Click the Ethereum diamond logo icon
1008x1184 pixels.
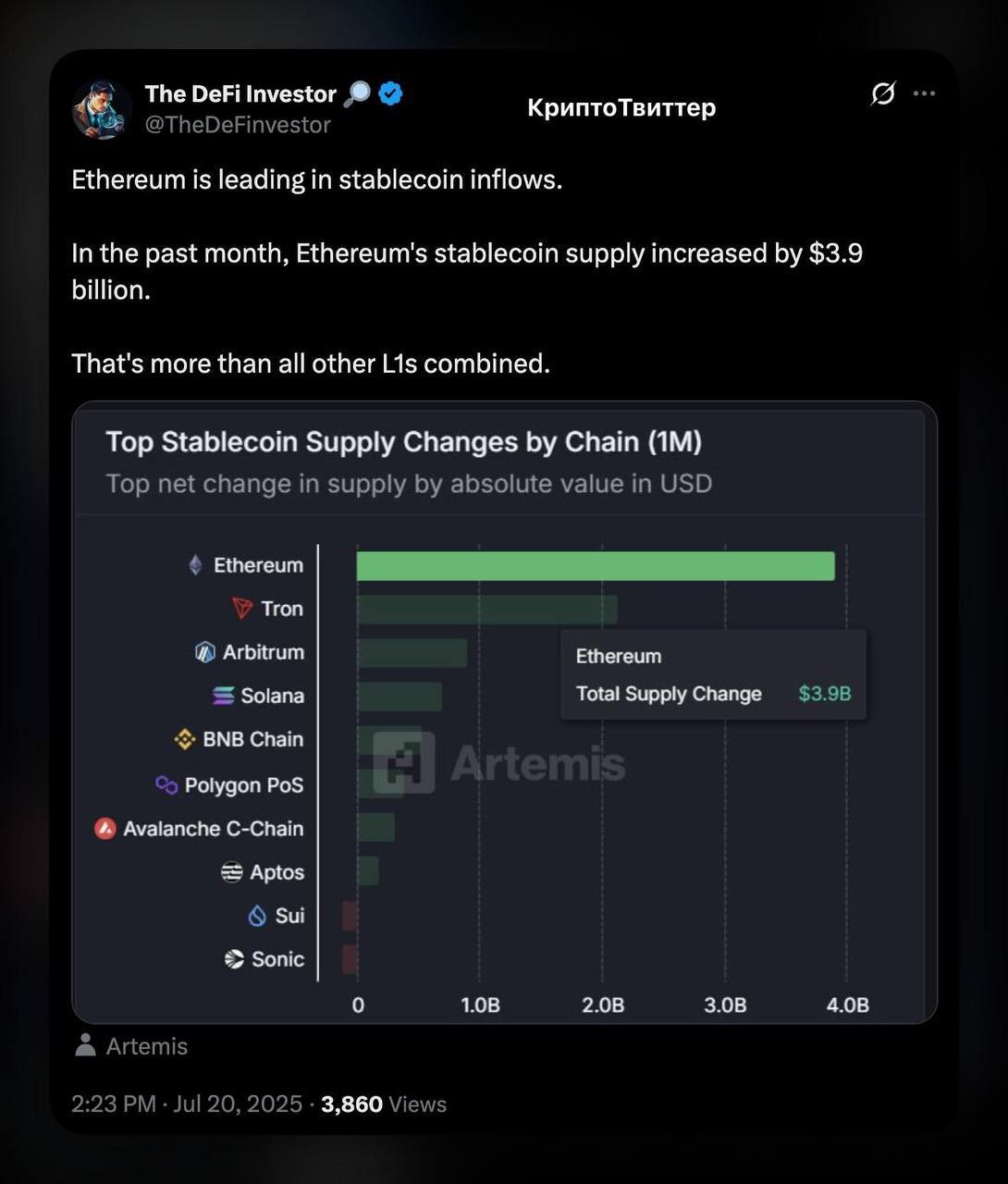[195, 565]
